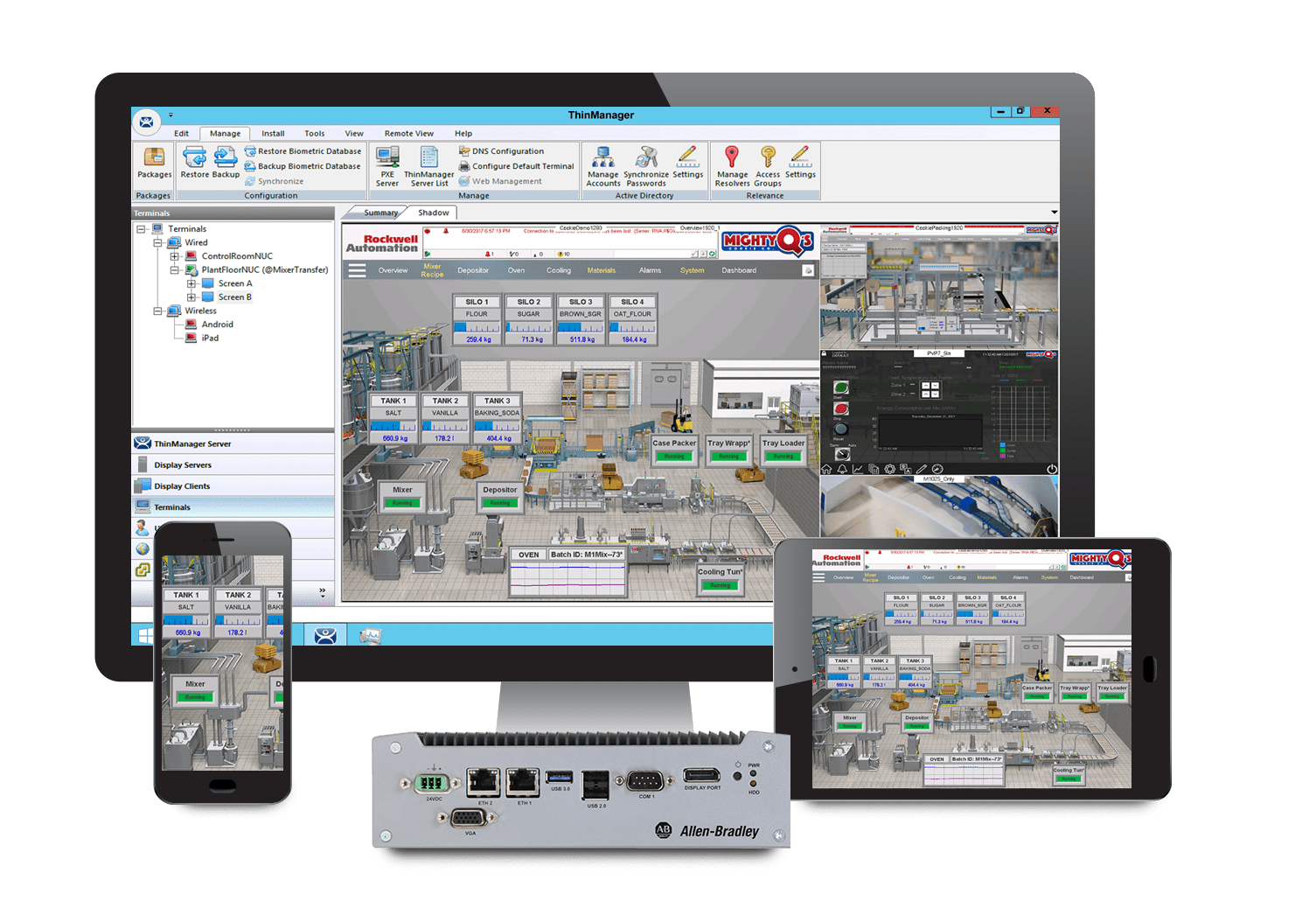Click SILO 3 BROWN_SGR level bar on monitor
The image size is (1316, 922).
click(581, 327)
